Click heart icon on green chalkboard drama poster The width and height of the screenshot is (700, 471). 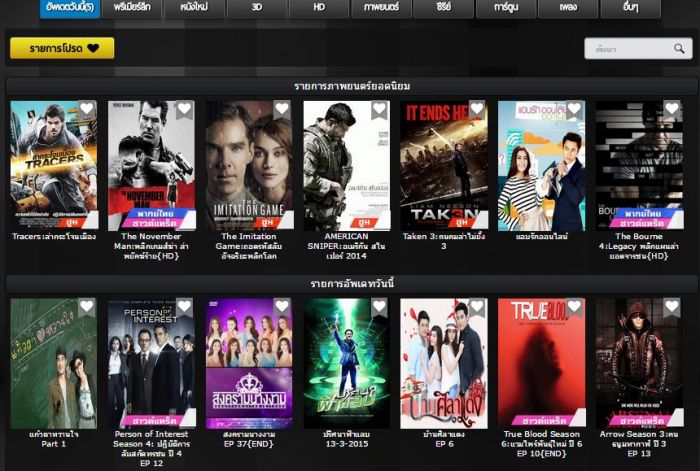87,306
